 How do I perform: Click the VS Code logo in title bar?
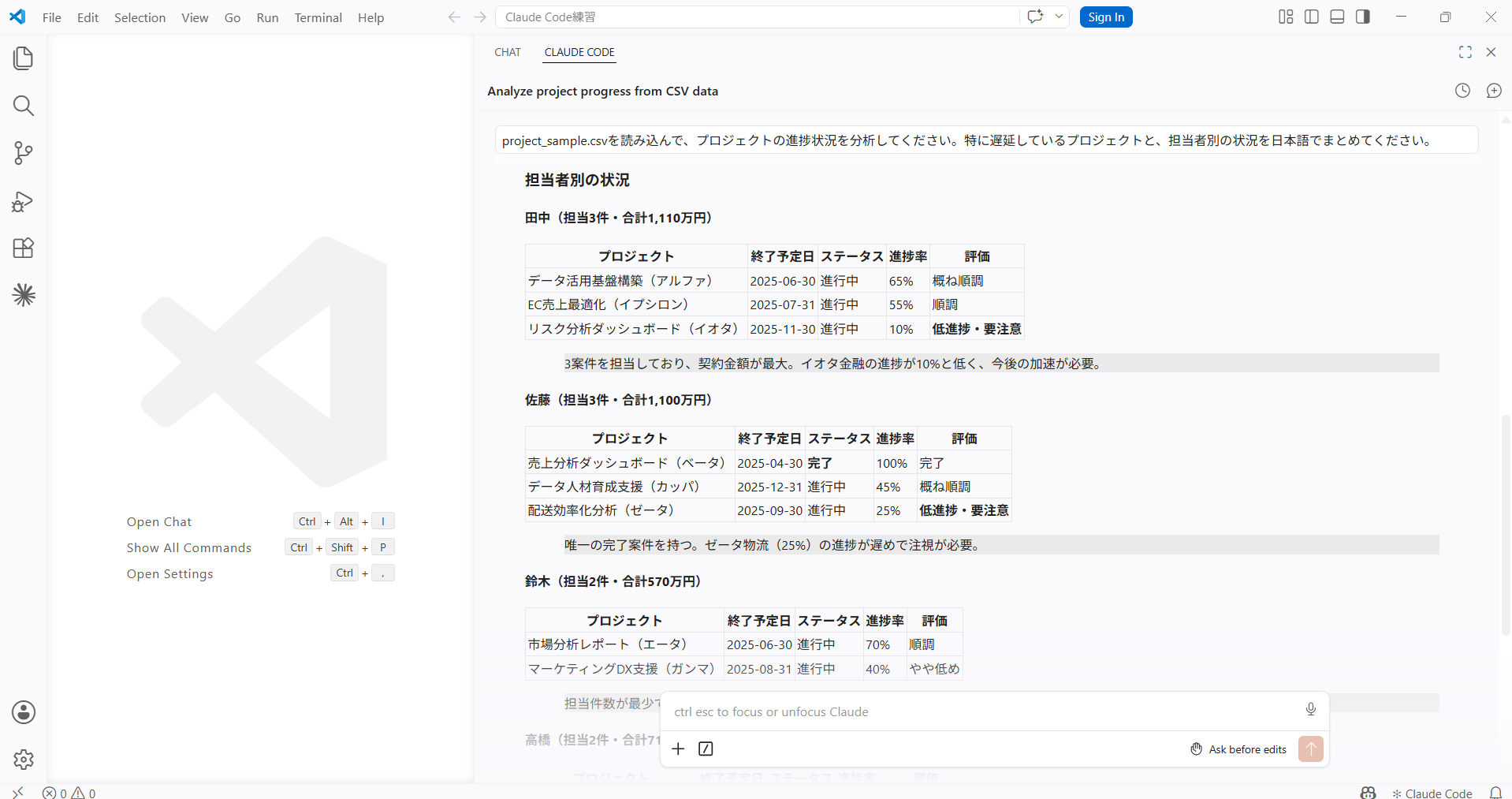(17, 17)
